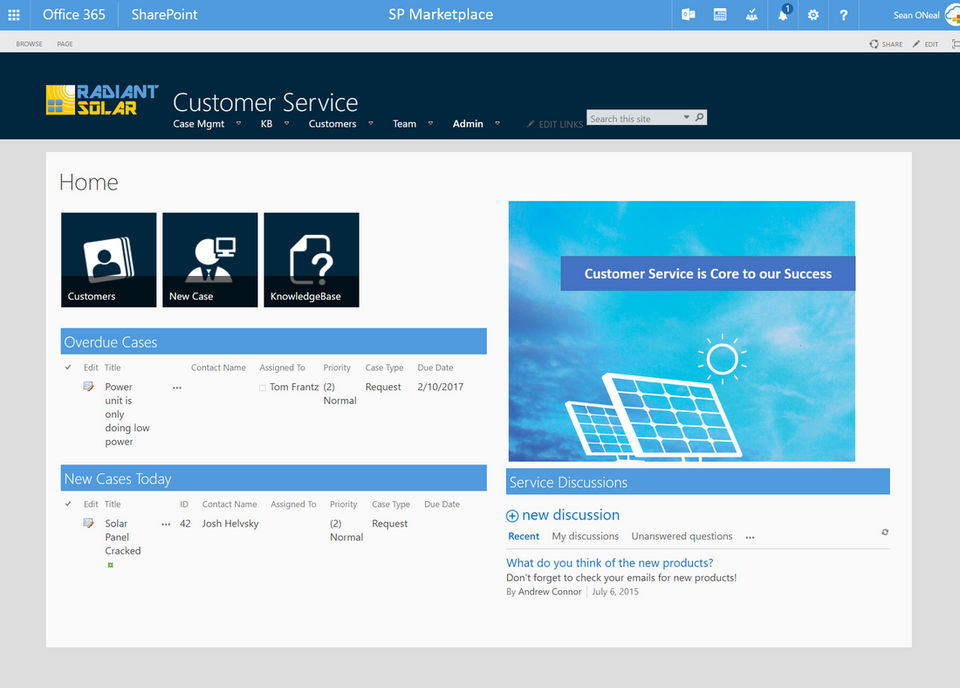Image resolution: width=960 pixels, height=688 pixels.
Task: Start a new discussion
Action: pyautogui.click(x=571, y=515)
